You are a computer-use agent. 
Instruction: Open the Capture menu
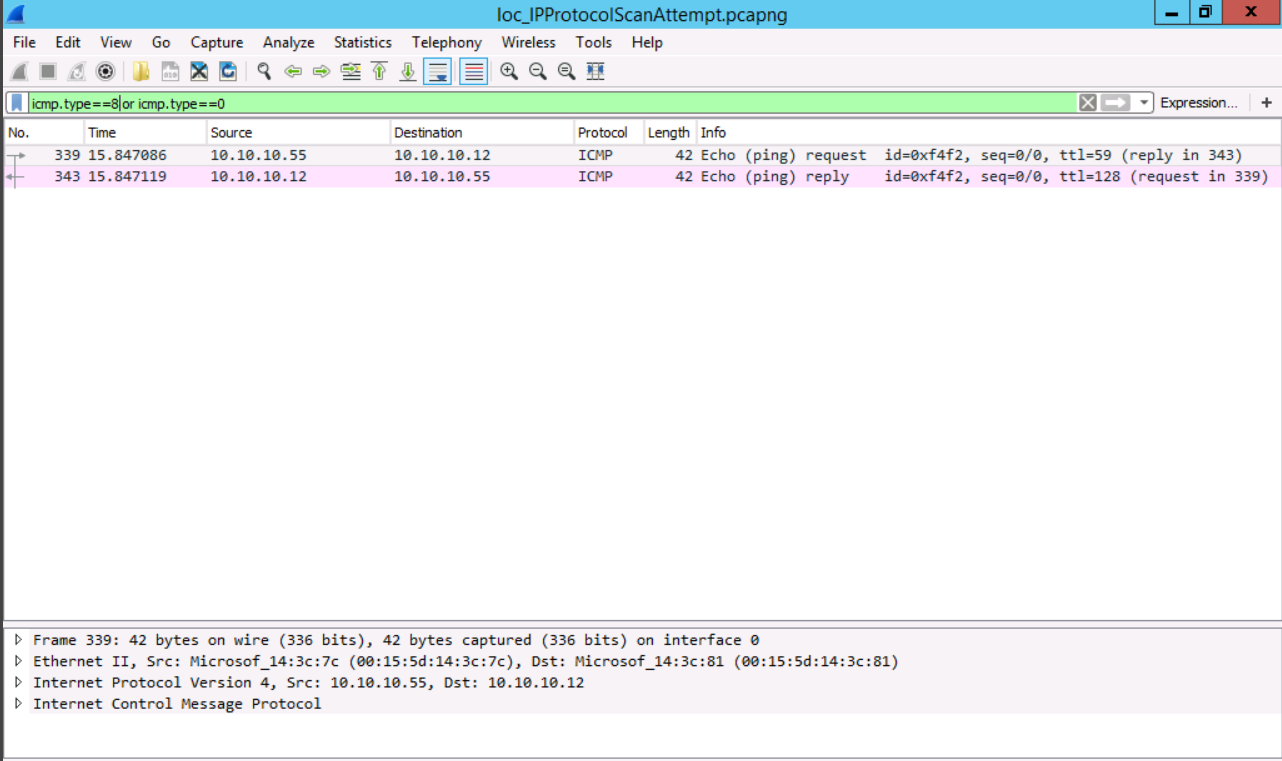(x=217, y=42)
